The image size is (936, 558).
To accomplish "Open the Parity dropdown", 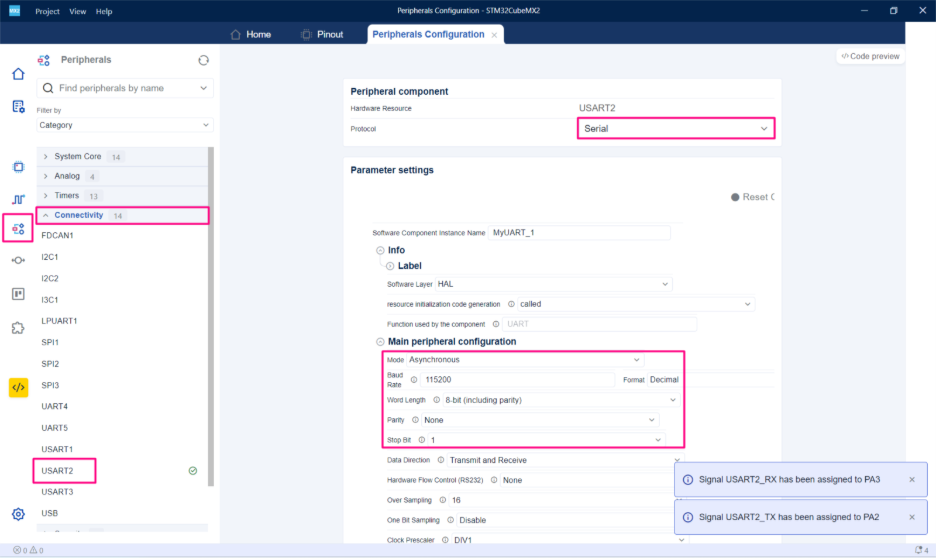I will (540, 420).
